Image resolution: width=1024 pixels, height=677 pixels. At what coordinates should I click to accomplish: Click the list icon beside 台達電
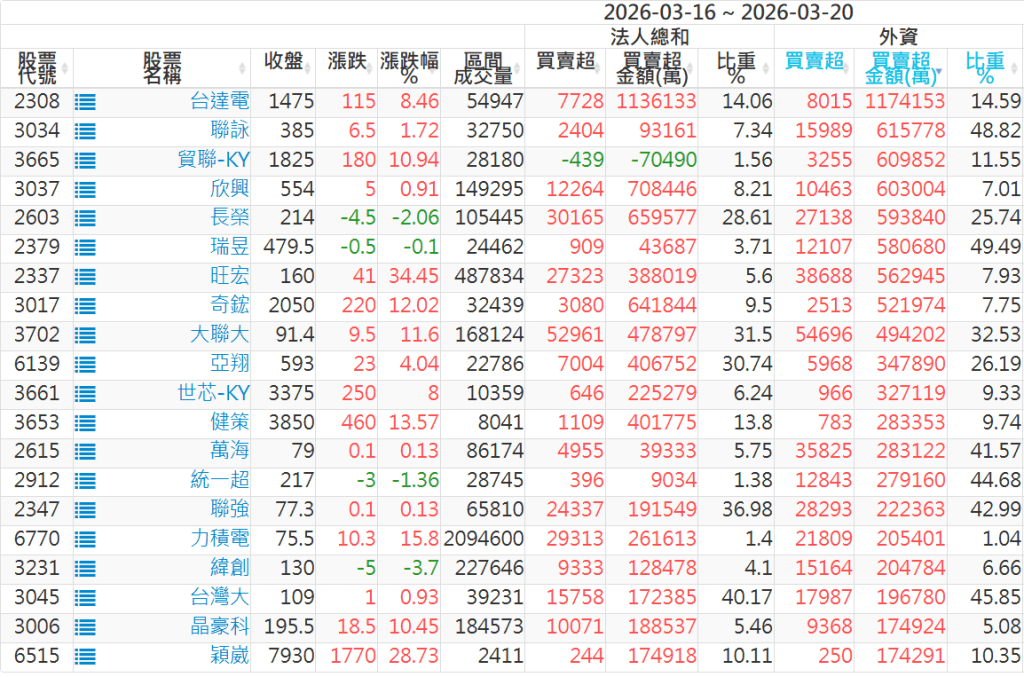tap(85, 102)
